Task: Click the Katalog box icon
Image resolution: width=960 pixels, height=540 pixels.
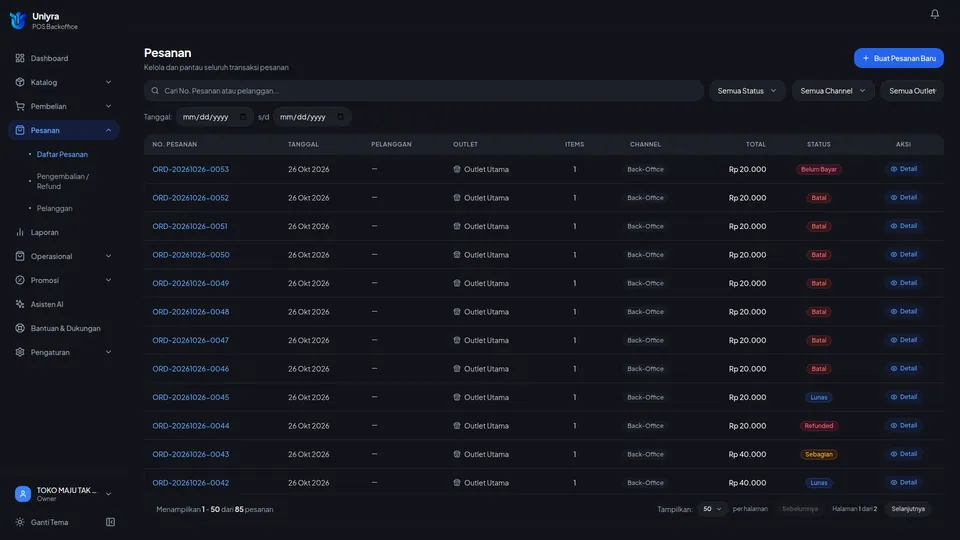Action: (x=20, y=82)
